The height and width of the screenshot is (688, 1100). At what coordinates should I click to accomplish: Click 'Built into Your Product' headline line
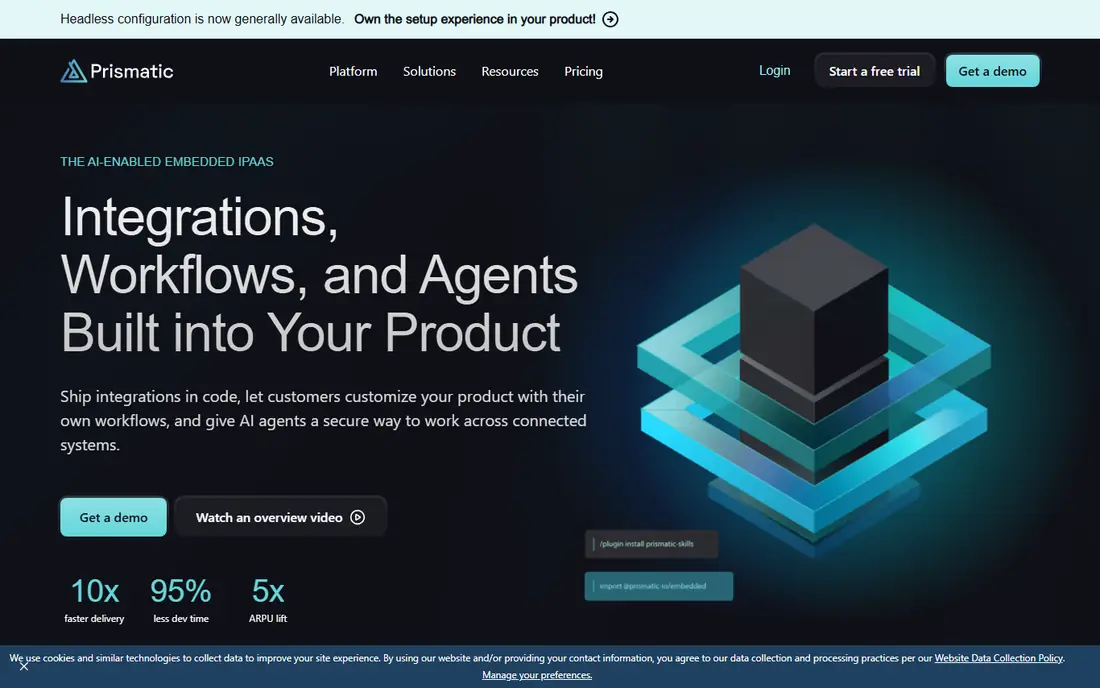coord(311,332)
